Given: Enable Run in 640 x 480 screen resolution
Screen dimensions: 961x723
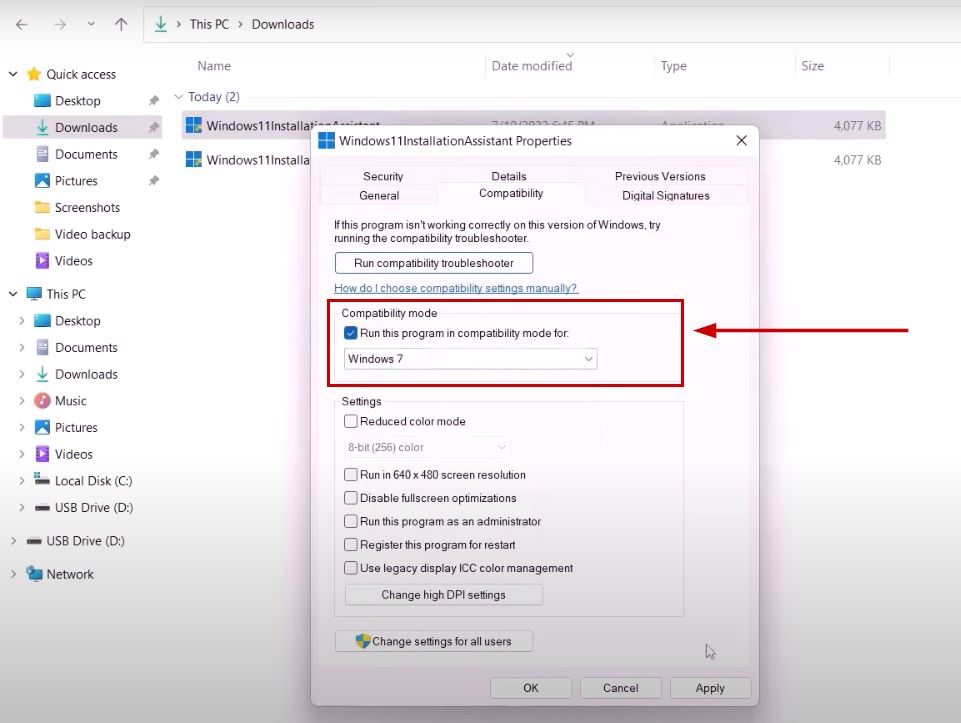Looking at the screenshot, I should pyautogui.click(x=351, y=475).
